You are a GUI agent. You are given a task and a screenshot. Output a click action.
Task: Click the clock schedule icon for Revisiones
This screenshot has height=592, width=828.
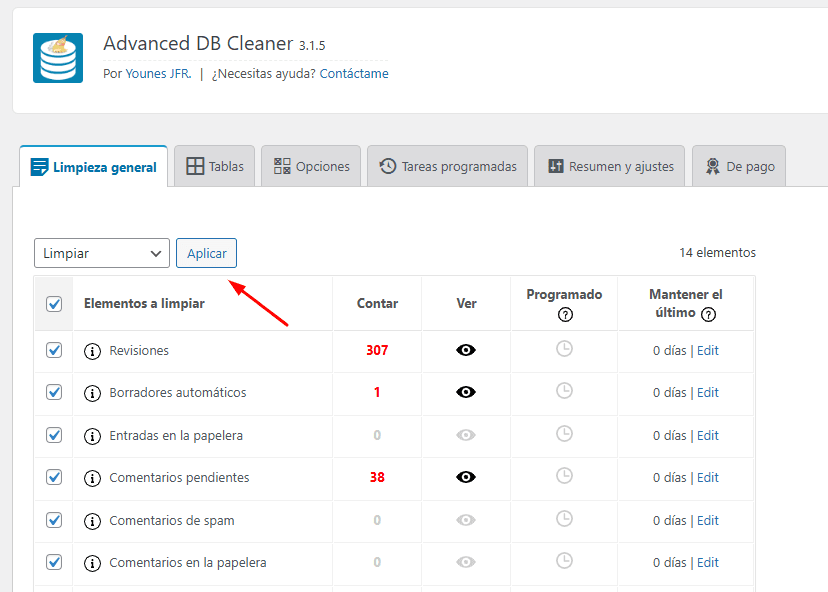pyautogui.click(x=564, y=349)
